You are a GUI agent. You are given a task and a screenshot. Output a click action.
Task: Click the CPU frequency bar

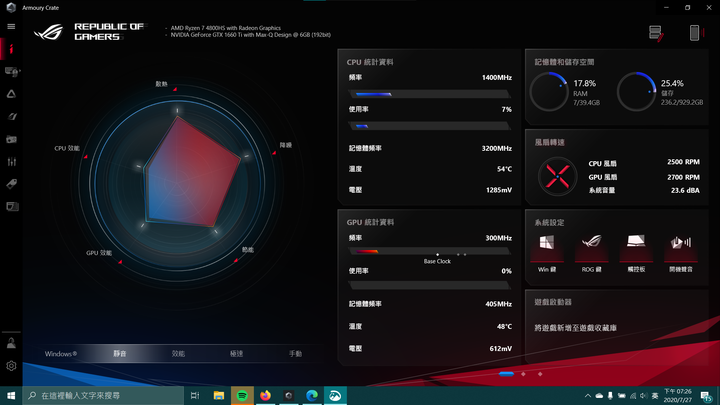point(429,94)
